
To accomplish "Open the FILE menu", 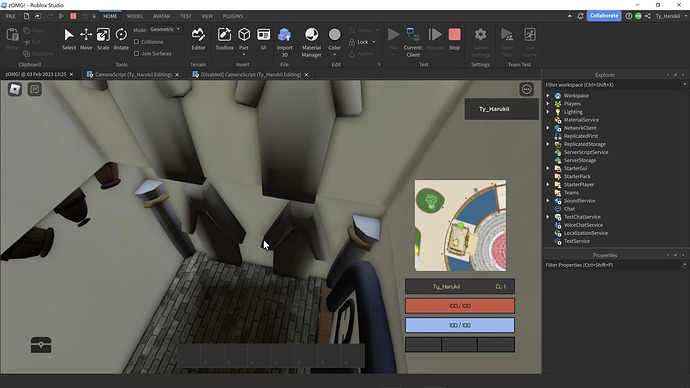I will pyautogui.click(x=11, y=16).
